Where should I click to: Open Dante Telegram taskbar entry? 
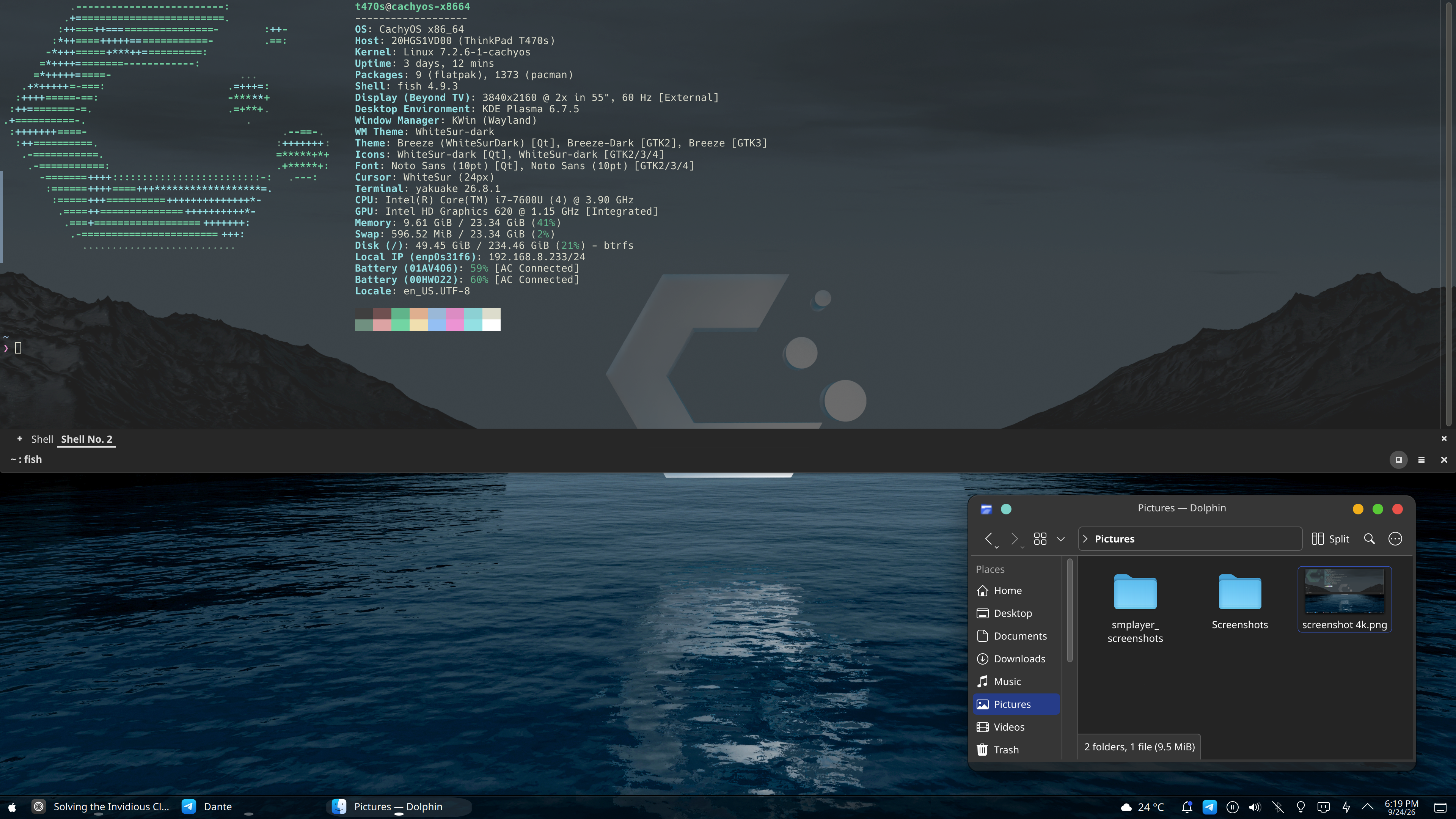207,806
